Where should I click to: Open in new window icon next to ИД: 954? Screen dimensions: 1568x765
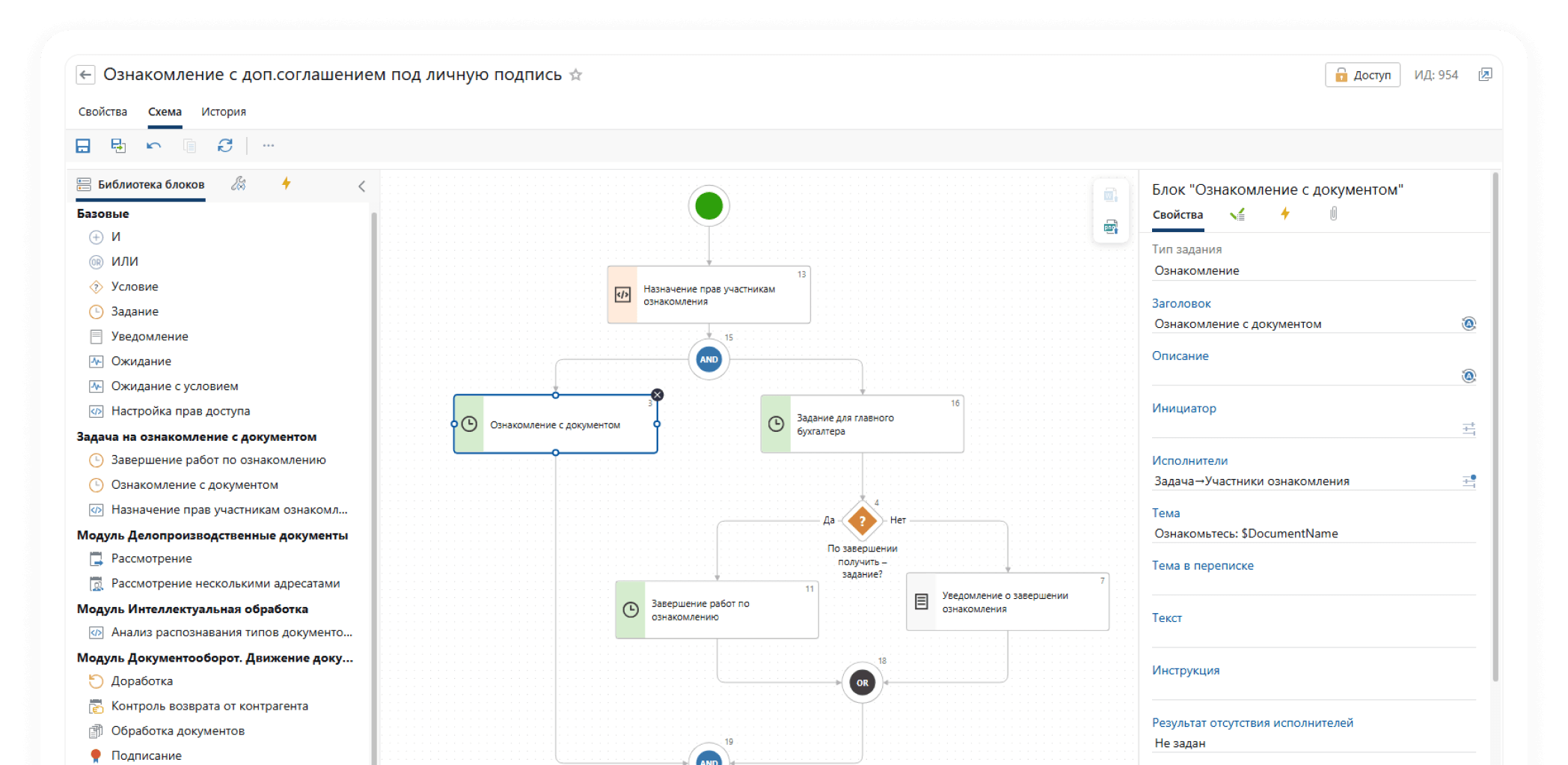pos(1485,75)
